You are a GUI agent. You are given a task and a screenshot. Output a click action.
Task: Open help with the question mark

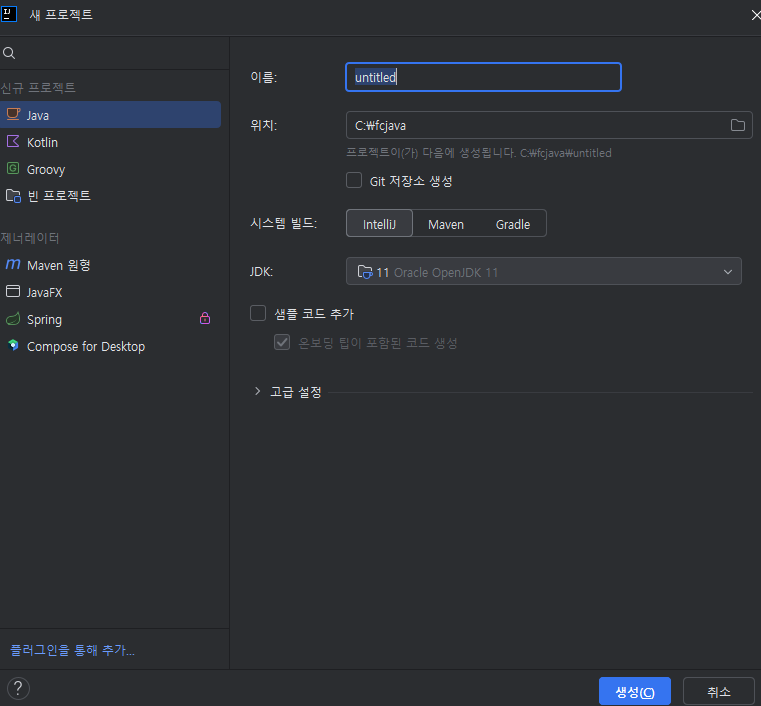pos(18,688)
